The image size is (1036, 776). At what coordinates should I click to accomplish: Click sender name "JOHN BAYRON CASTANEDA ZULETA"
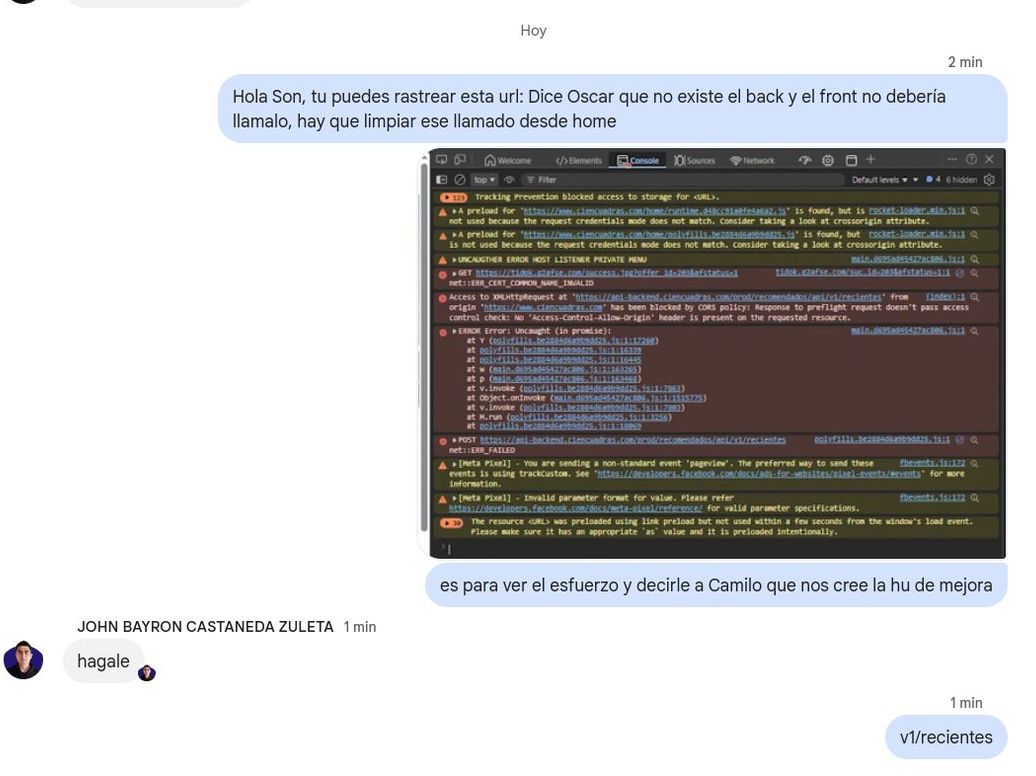coord(205,627)
